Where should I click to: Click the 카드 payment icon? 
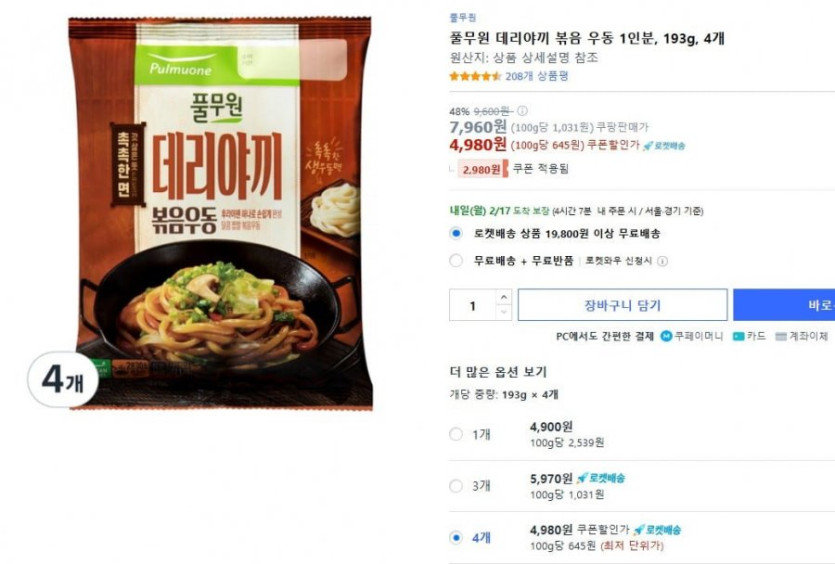pyautogui.click(x=739, y=336)
